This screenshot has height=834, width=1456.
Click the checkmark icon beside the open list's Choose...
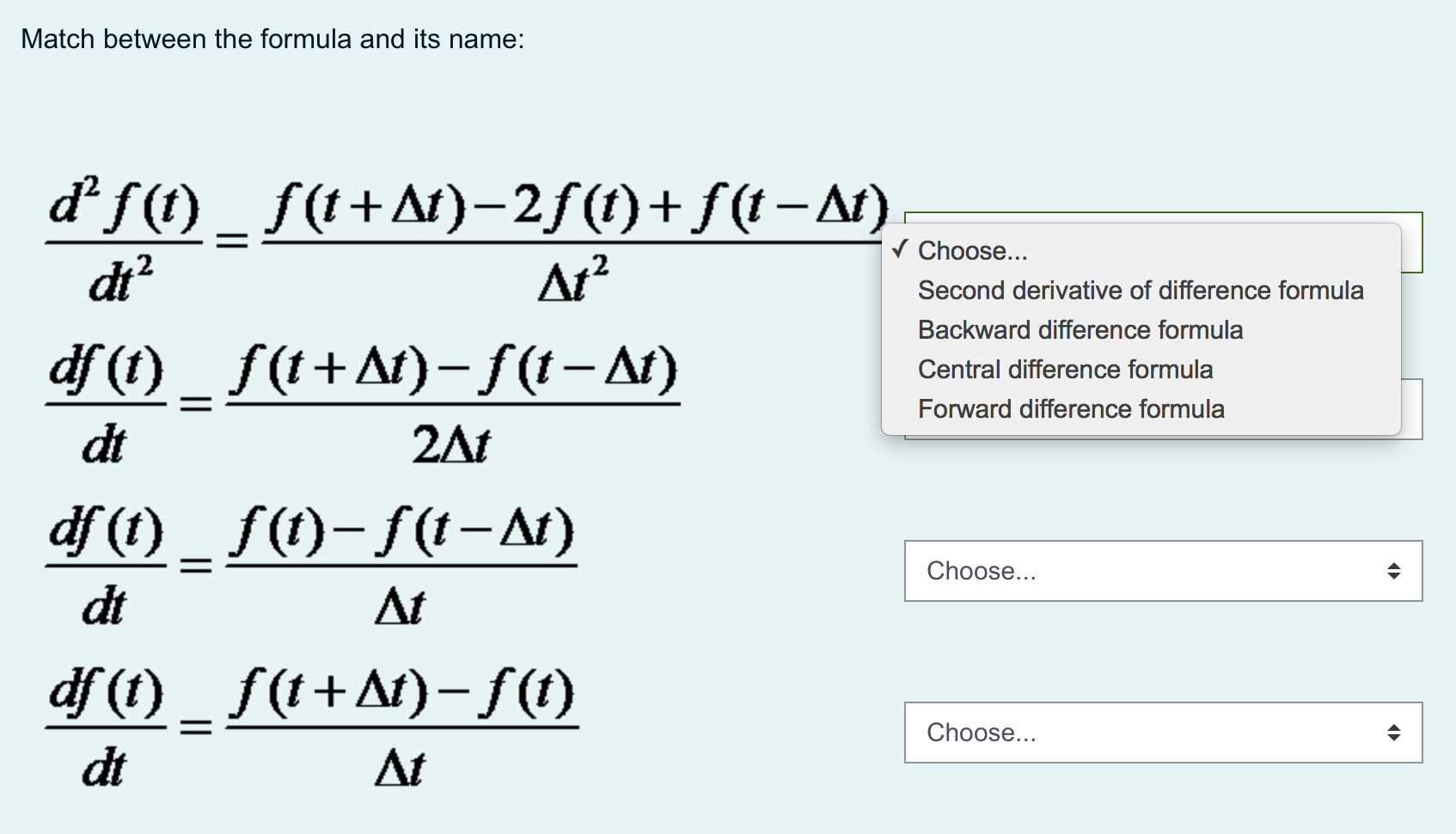pyautogui.click(x=900, y=250)
